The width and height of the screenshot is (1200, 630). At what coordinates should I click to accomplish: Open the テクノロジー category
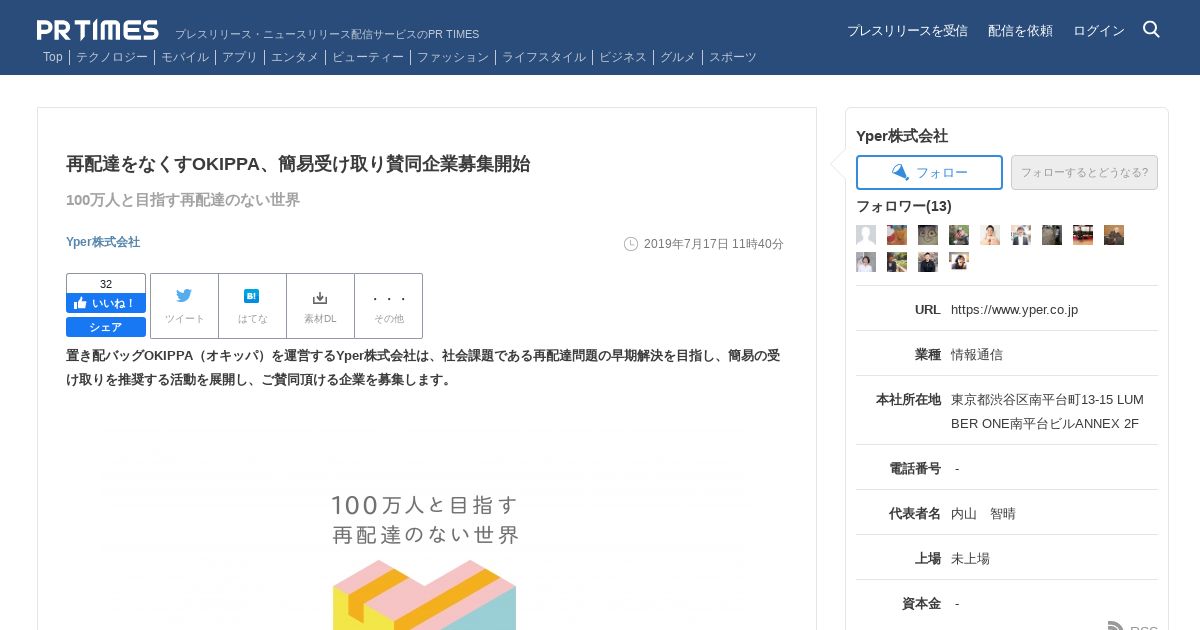[x=112, y=57]
